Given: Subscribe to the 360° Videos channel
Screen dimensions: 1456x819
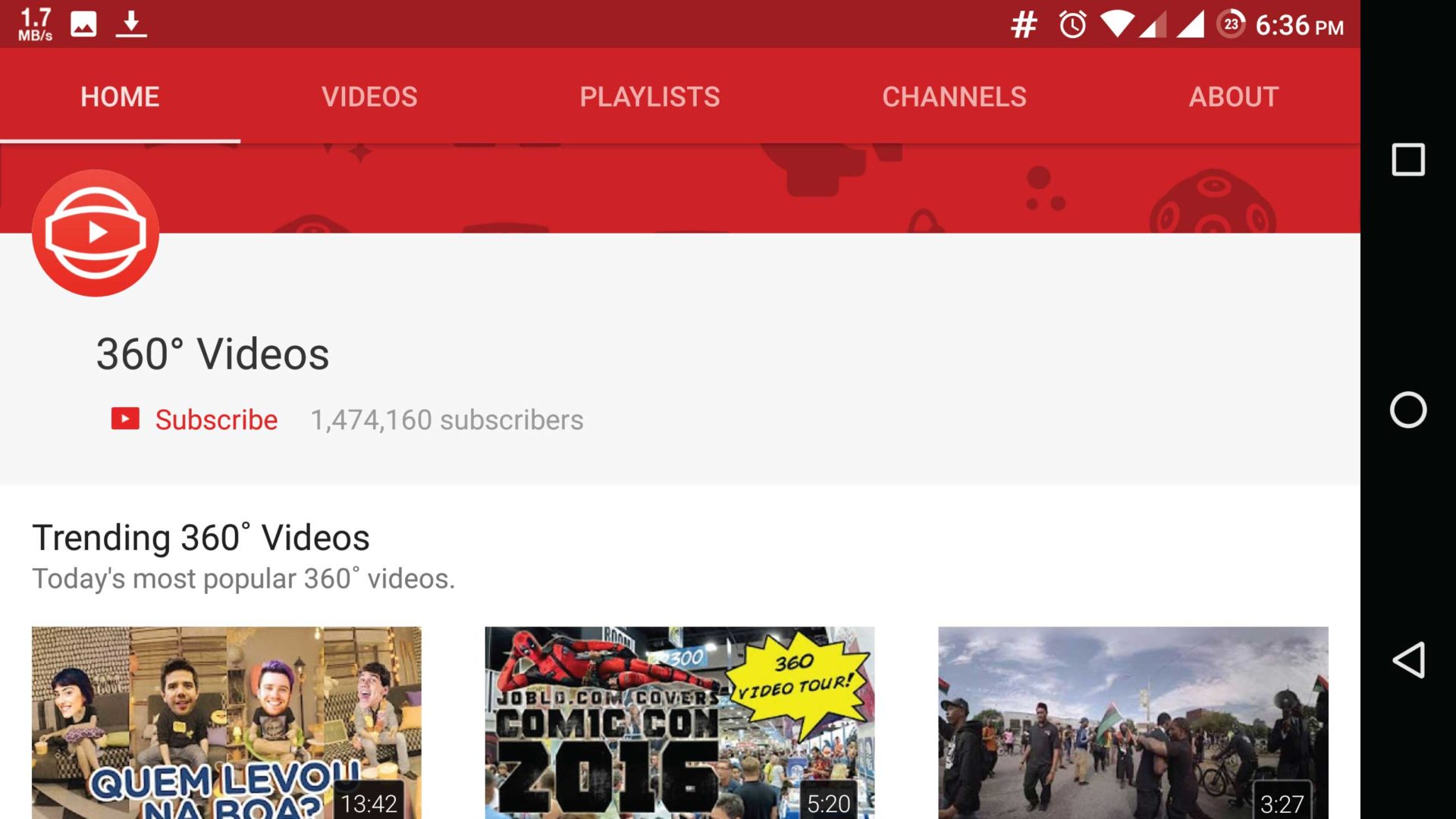Looking at the screenshot, I should coord(216,419).
